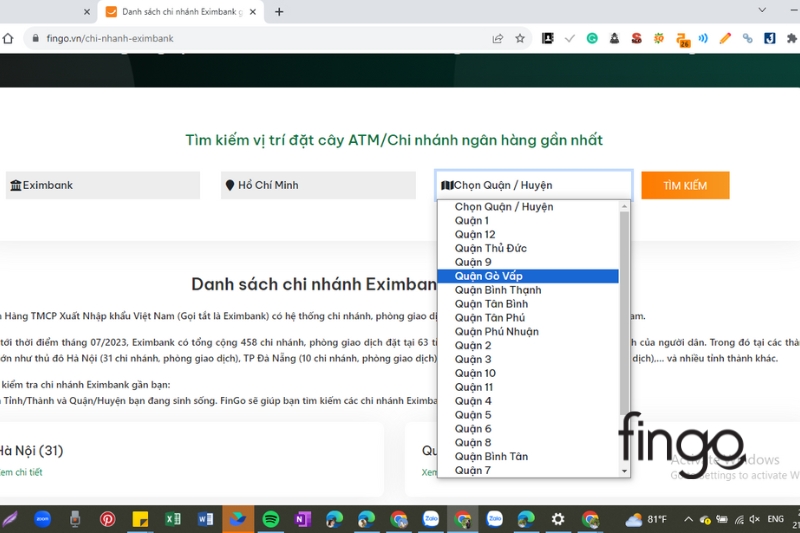Open the Eximbank bank selector

point(103,185)
